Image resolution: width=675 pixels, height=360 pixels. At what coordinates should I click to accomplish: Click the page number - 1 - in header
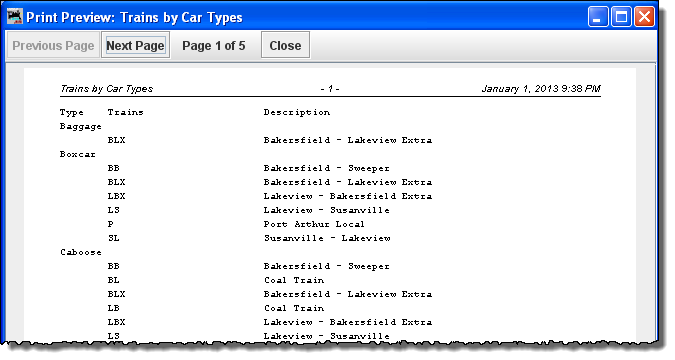click(x=330, y=89)
